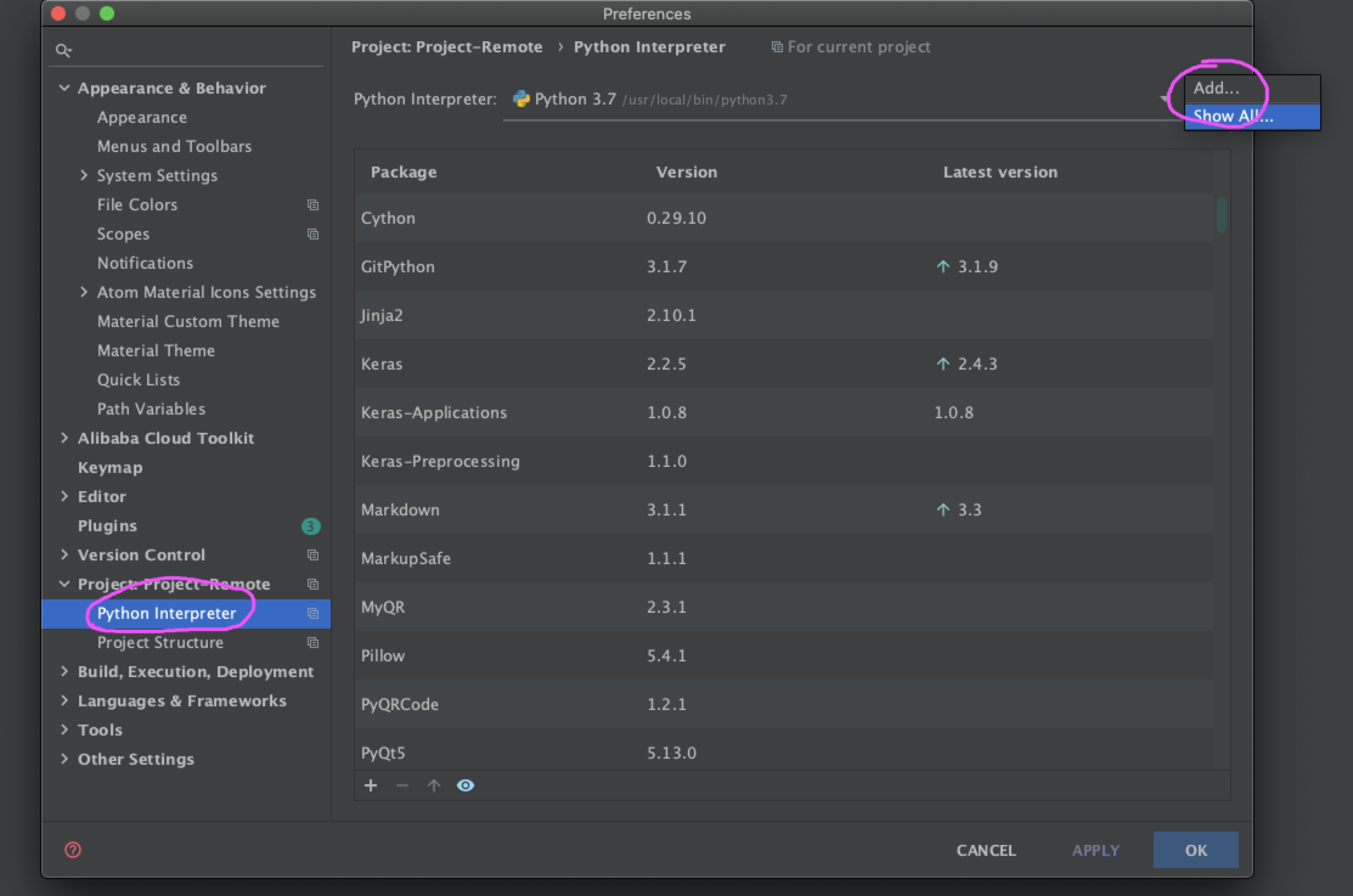The height and width of the screenshot is (896, 1353).
Task: Toggle the show early releases eye icon
Action: tap(465, 785)
